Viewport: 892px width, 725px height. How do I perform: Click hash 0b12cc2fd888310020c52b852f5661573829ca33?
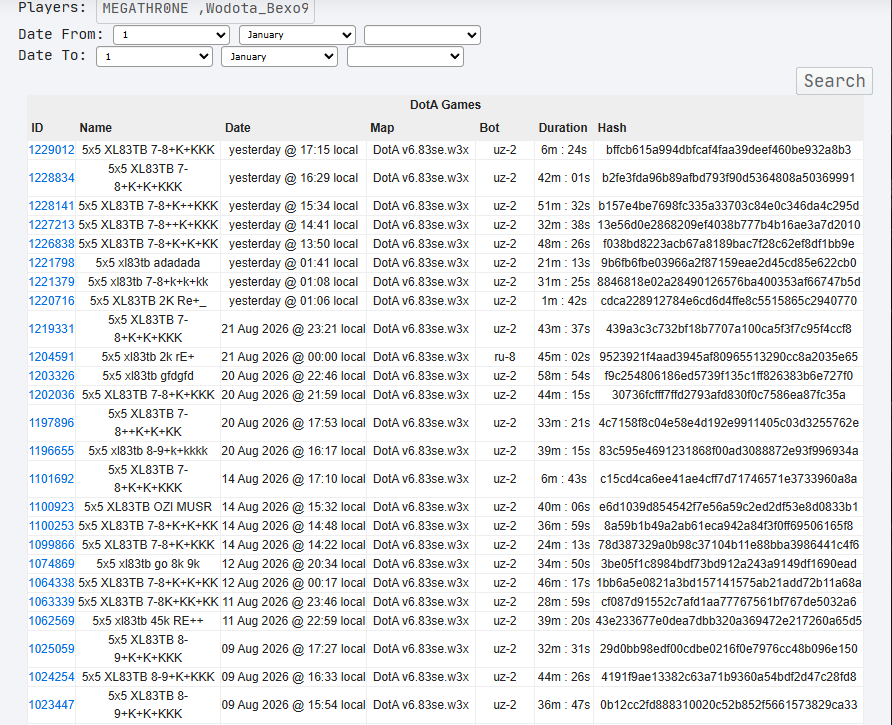coord(728,705)
